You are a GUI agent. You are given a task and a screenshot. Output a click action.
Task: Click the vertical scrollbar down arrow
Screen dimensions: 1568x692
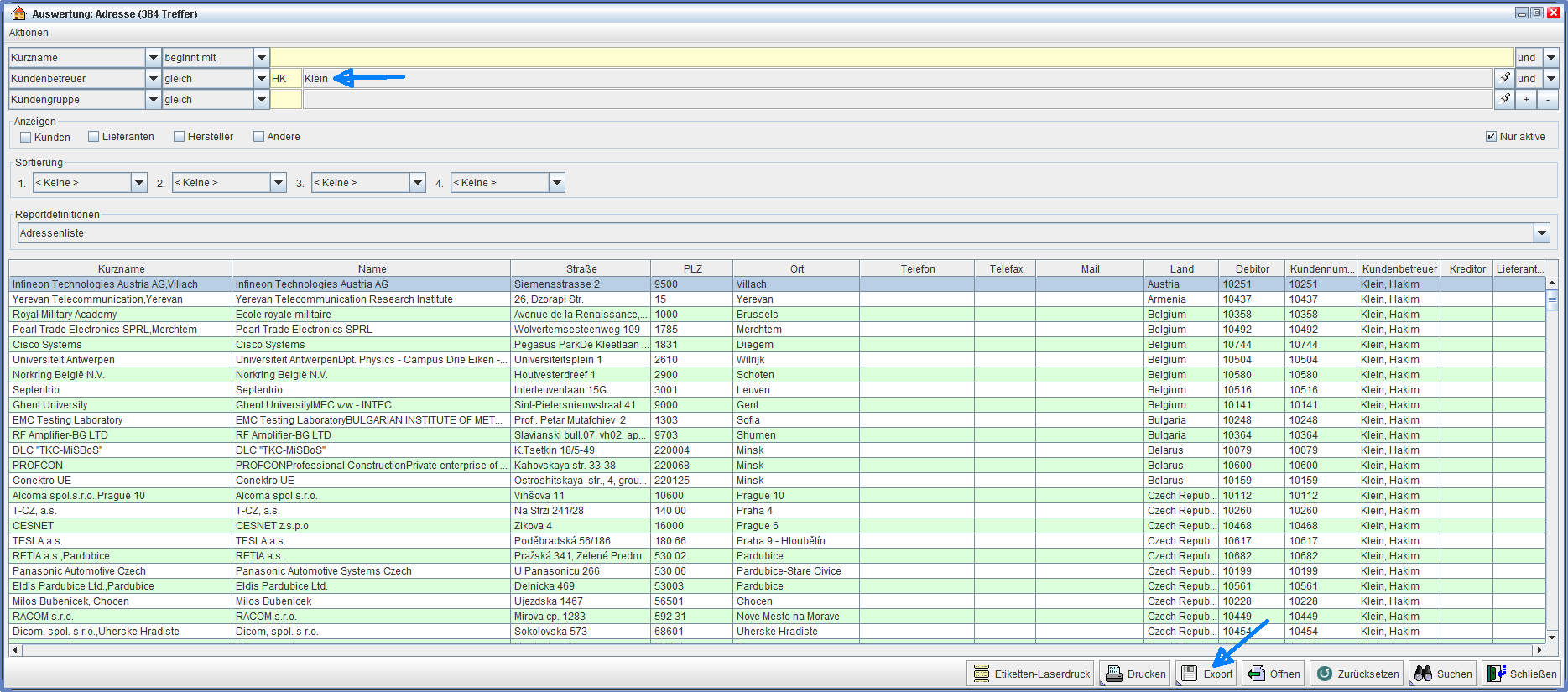(x=1551, y=637)
